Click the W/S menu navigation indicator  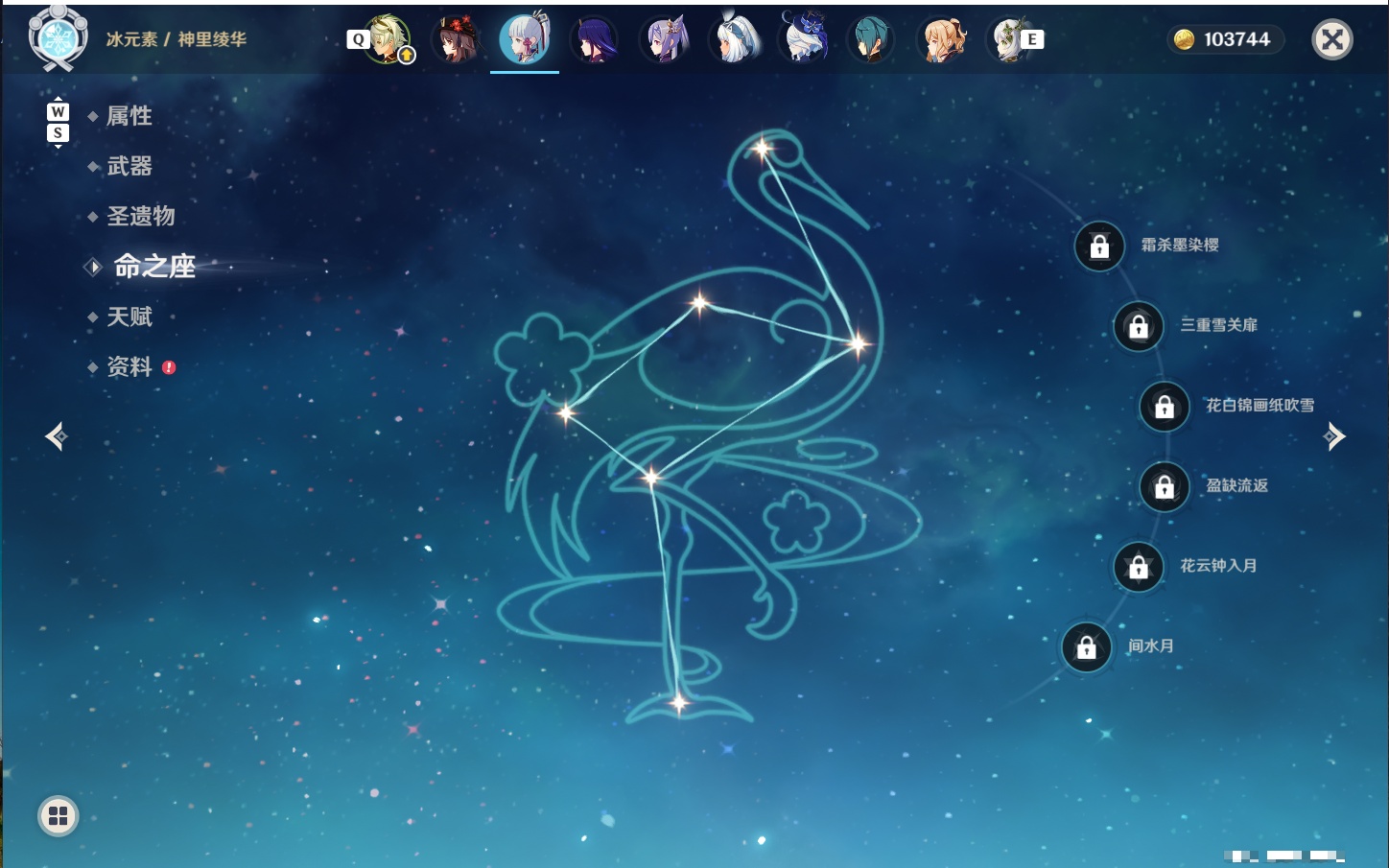pyautogui.click(x=59, y=123)
